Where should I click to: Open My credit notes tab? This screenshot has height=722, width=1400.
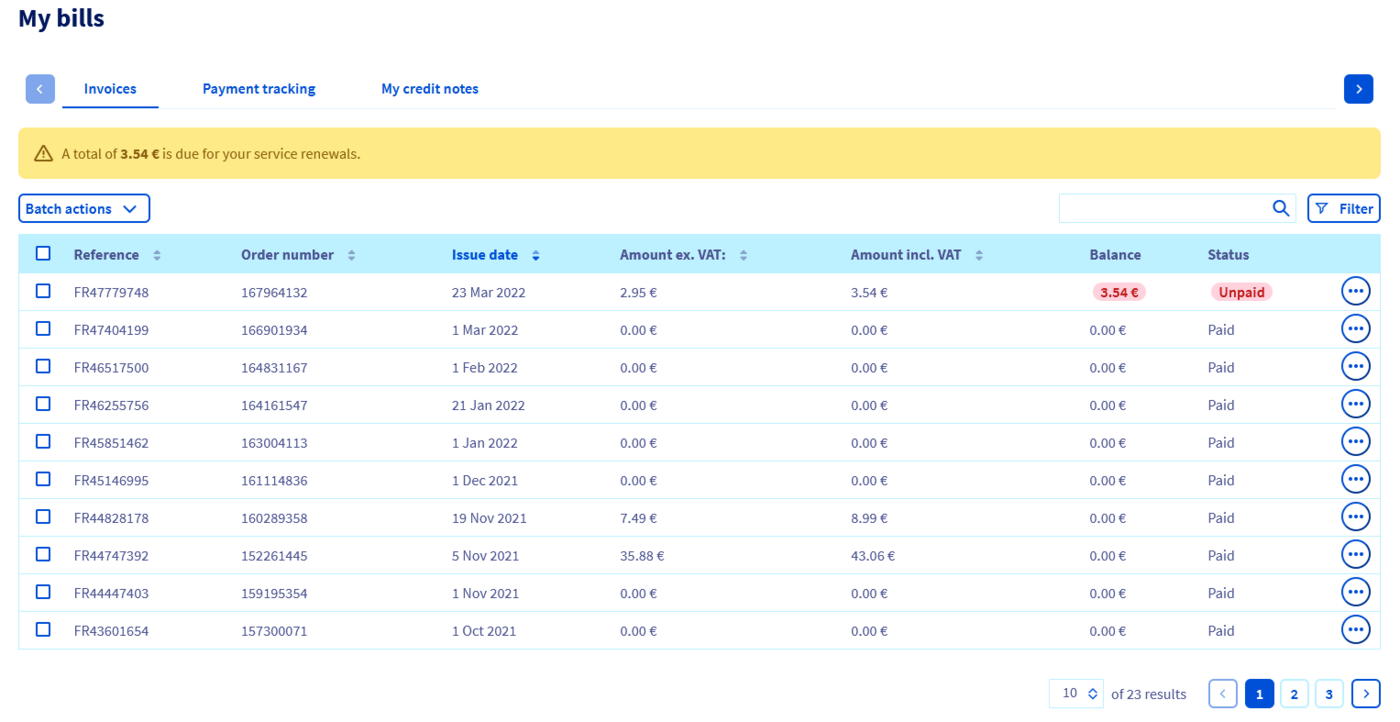tap(429, 89)
